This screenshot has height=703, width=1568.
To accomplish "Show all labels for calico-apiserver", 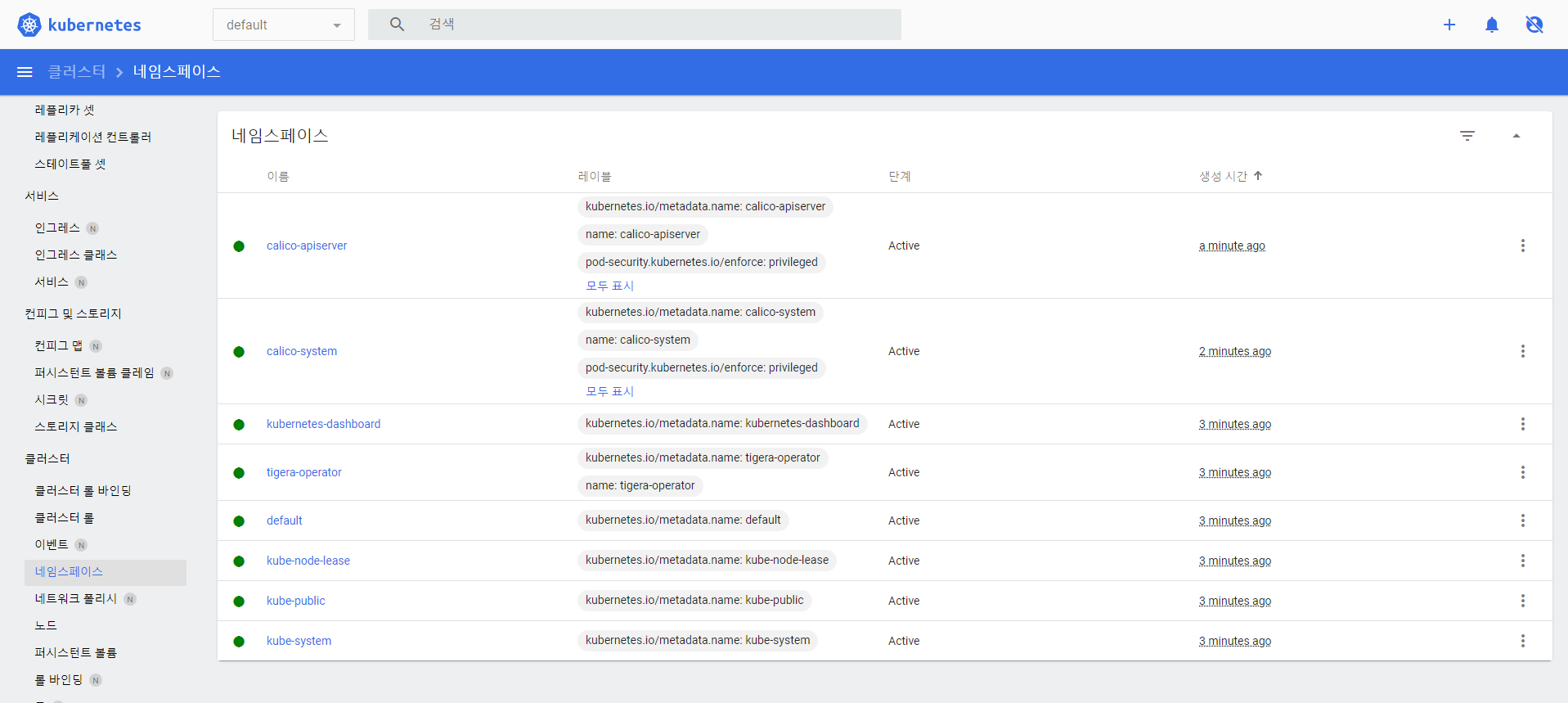I will 610,286.
